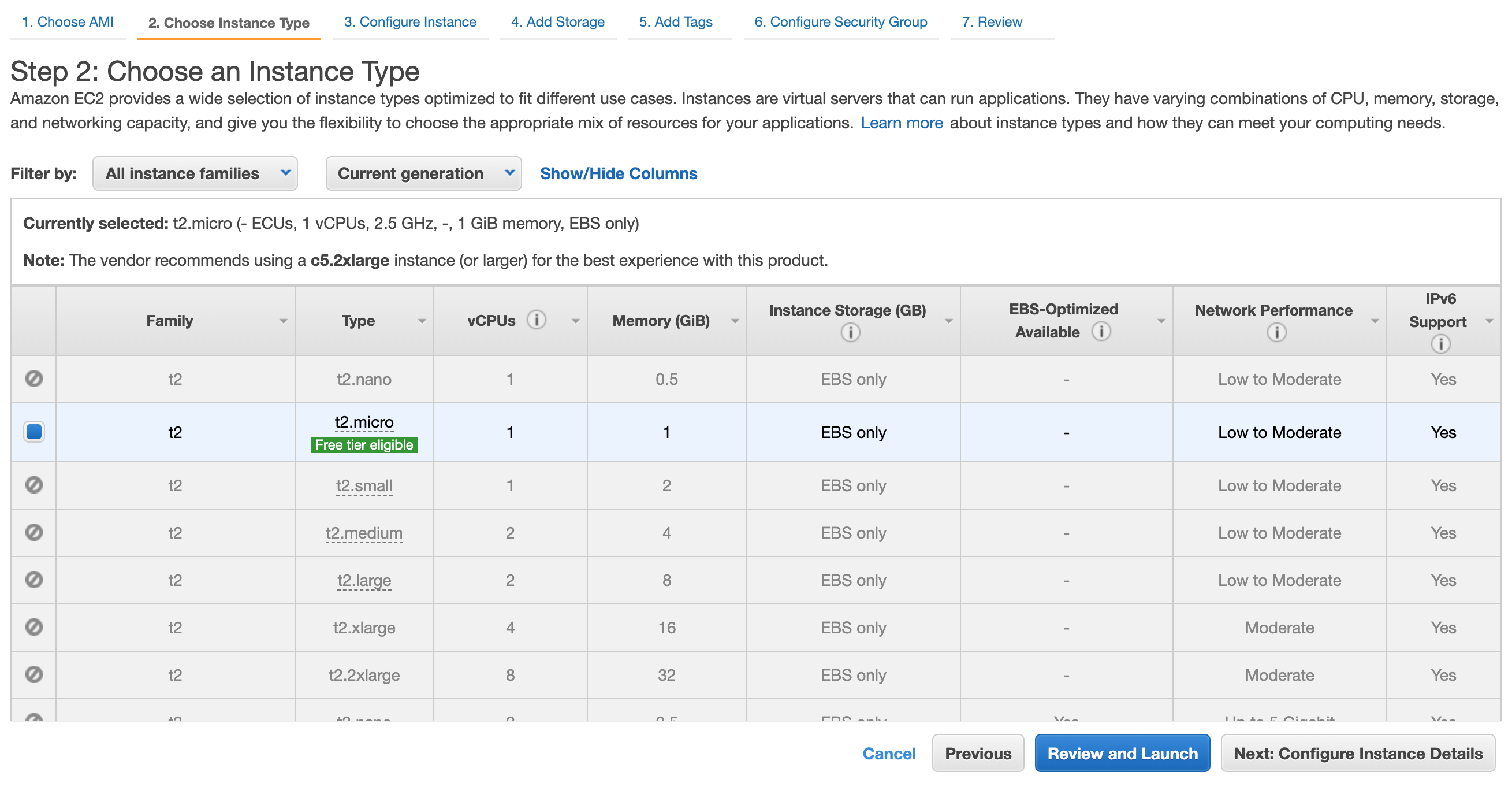This screenshot has height=794, width=1512.
Task: Select the t2.small instance row selector
Action: click(33, 485)
